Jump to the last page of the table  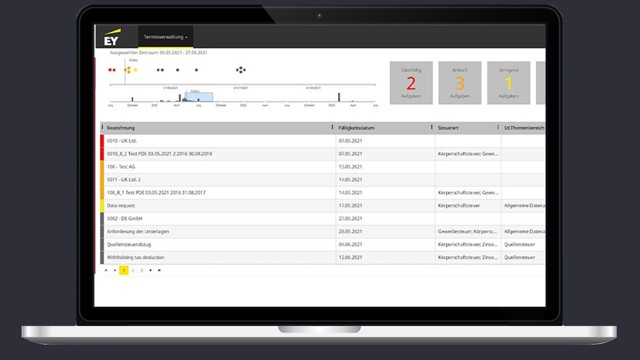tap(159, 270)
